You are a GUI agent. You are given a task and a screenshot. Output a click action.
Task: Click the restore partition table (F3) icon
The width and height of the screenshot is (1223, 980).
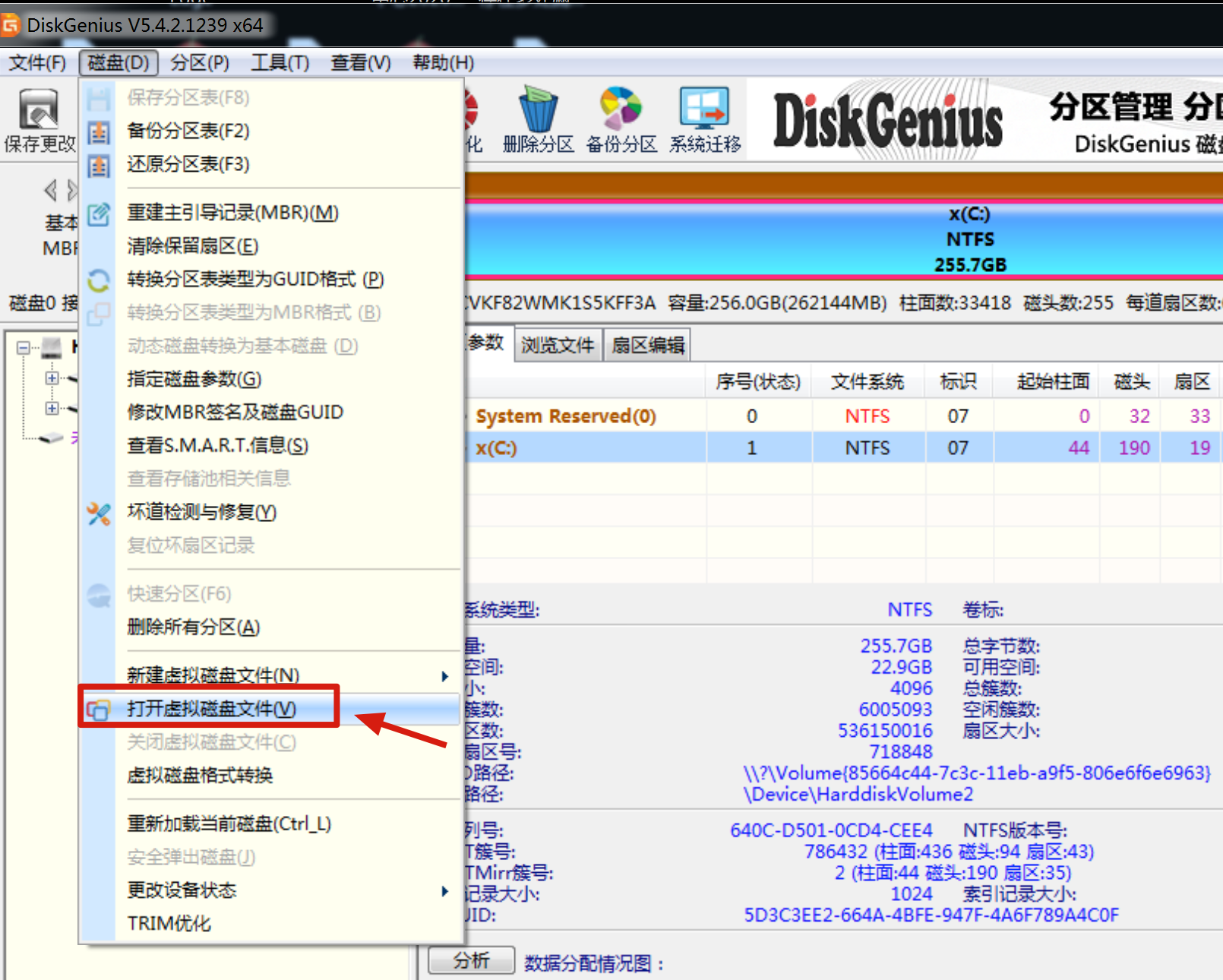(x=99, y=165)
